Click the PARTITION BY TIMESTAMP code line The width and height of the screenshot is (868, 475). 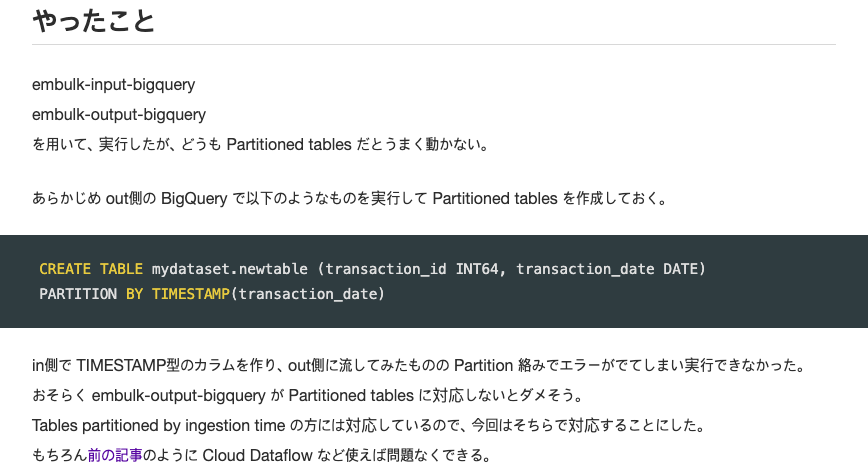[x=211, y=294]
